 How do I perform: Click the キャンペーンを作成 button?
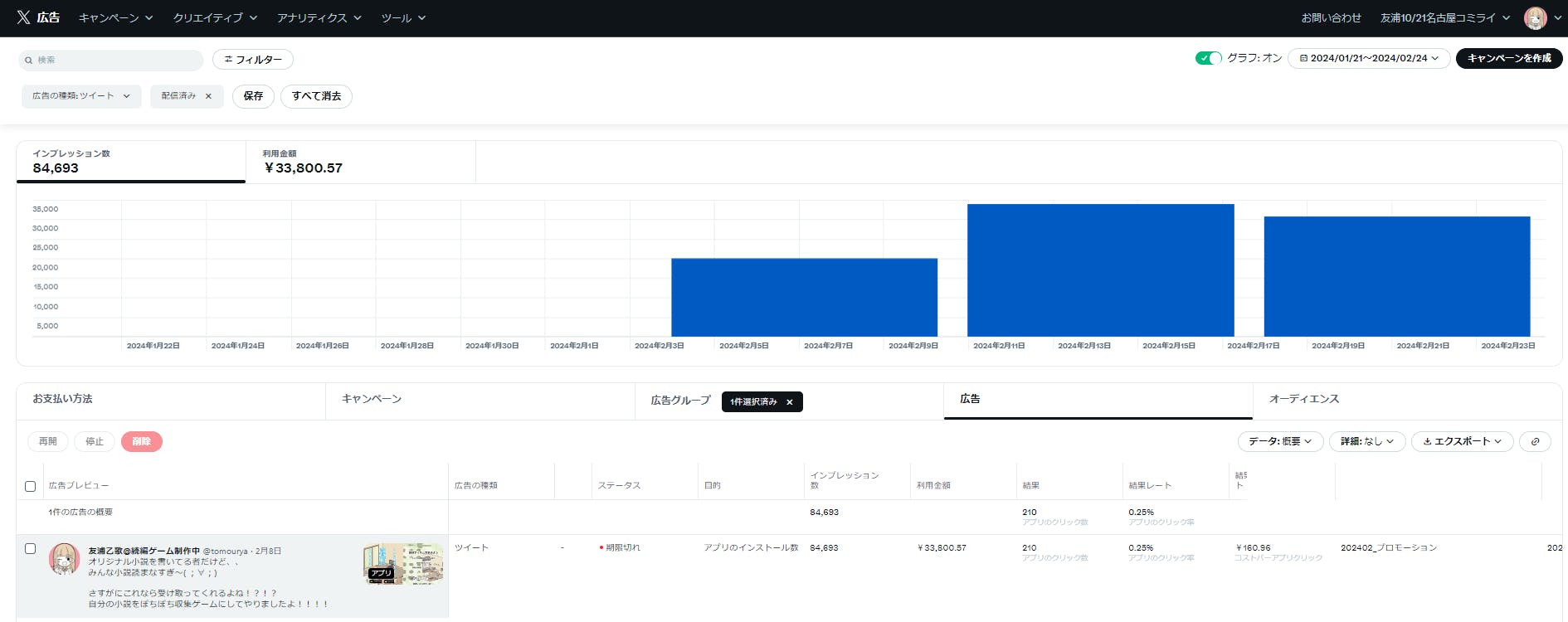[x=1508, y=58]
